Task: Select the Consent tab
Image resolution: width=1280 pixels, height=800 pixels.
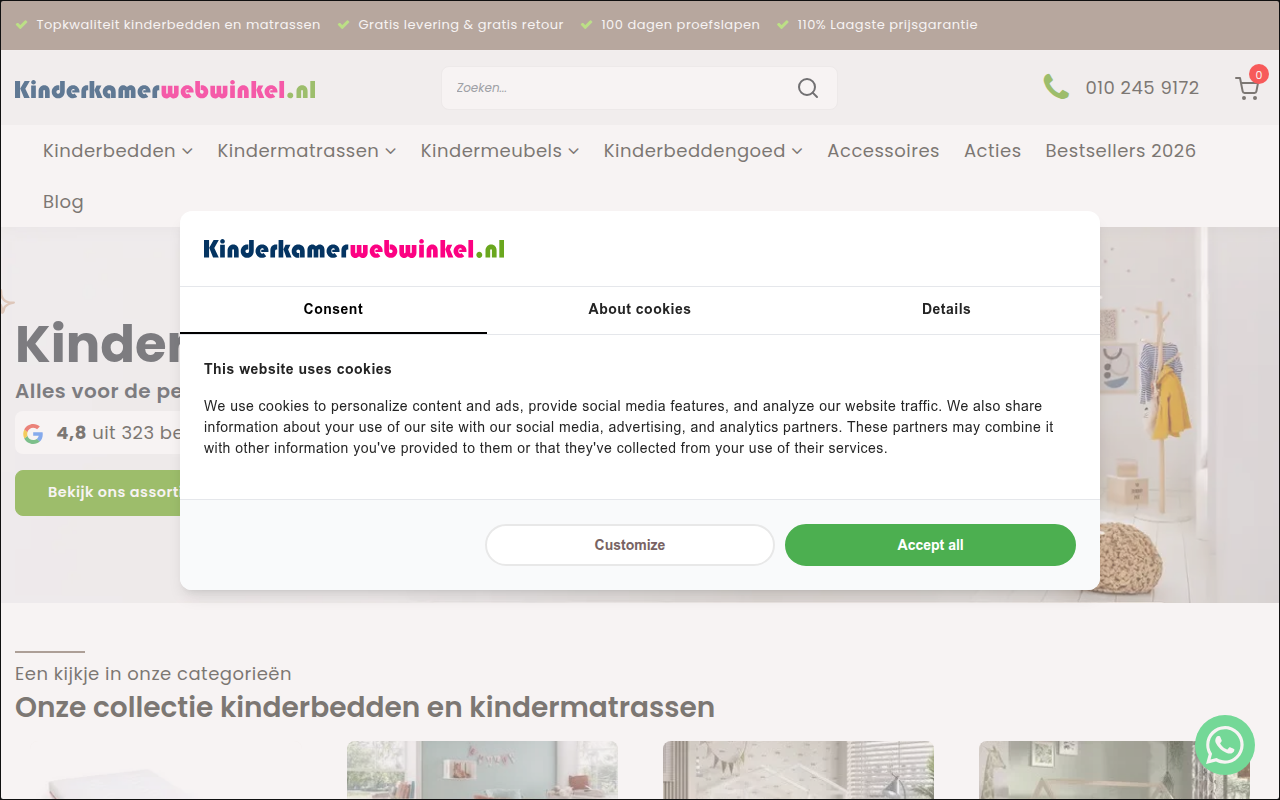Action: coord(333,310)
